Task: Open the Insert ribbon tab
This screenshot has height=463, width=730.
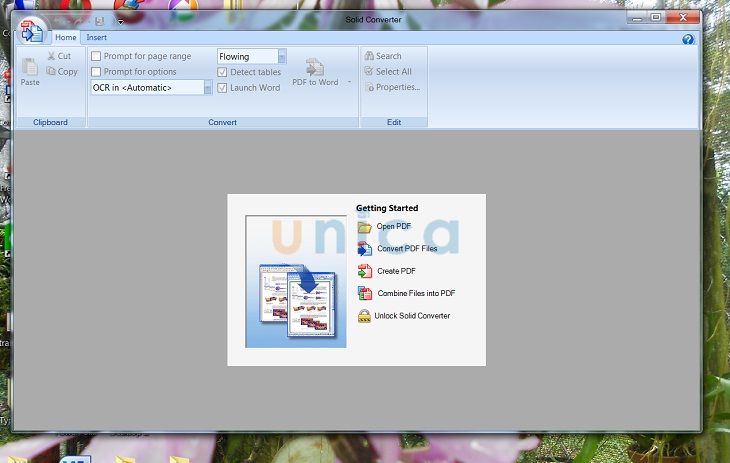Action: [96, 37]
